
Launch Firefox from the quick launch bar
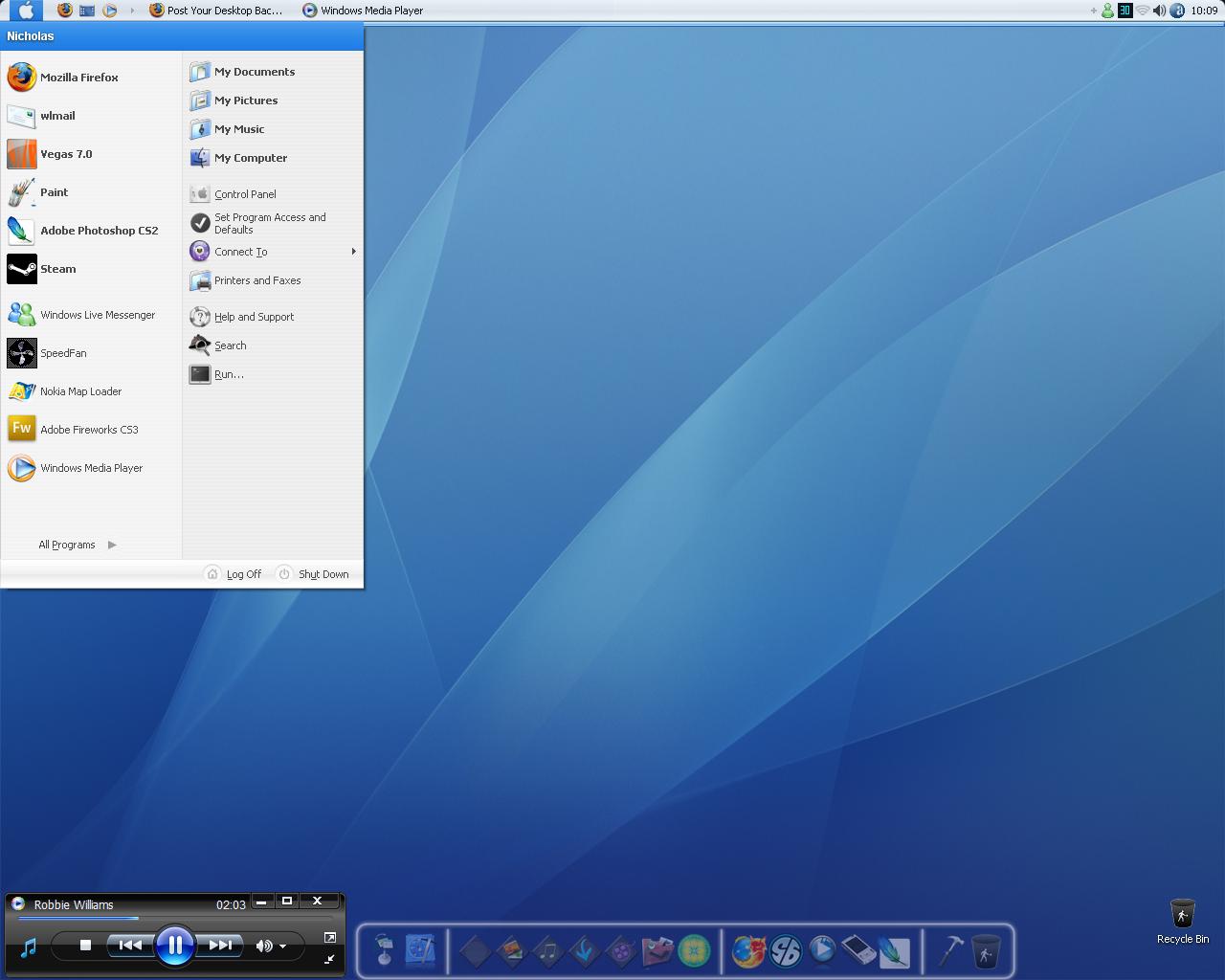click(x=65, y=11)
